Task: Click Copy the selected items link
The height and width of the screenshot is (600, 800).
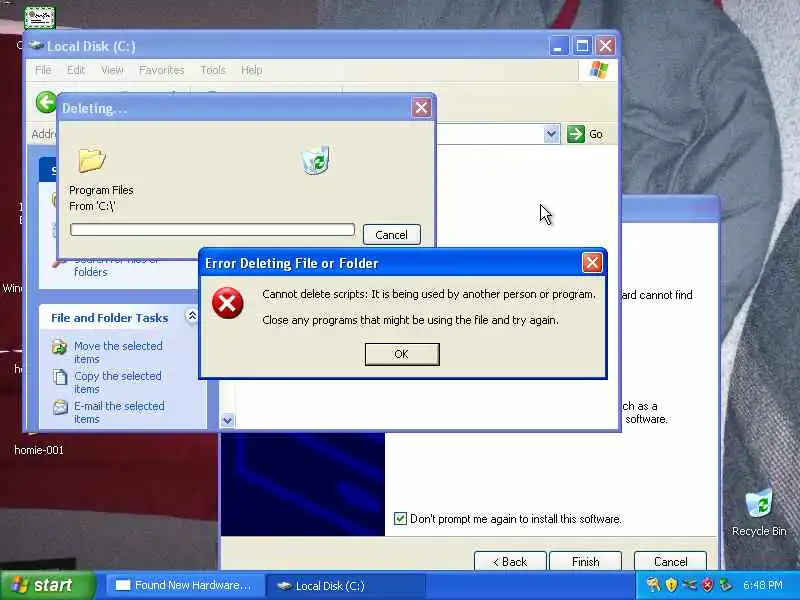Action: (118, 382)
